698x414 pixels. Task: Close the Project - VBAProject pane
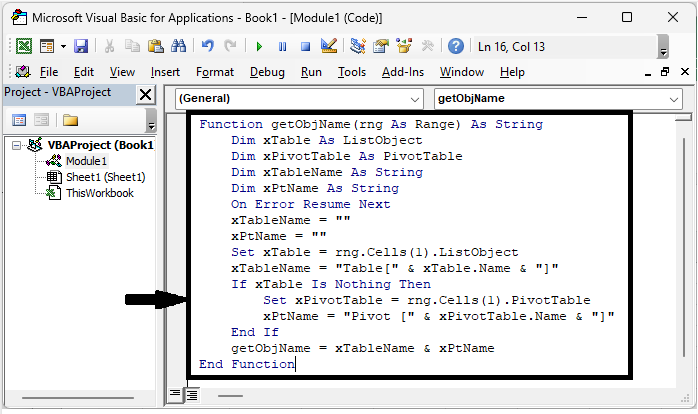(146, 94)
